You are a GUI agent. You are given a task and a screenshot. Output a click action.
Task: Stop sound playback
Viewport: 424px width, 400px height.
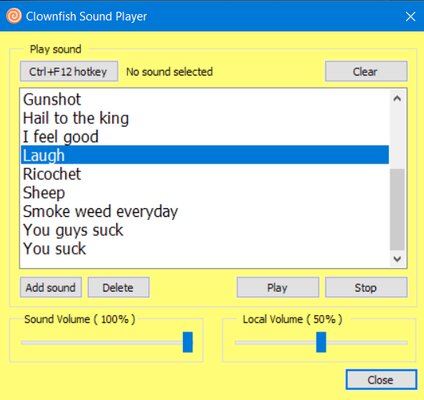pos(366,287)
